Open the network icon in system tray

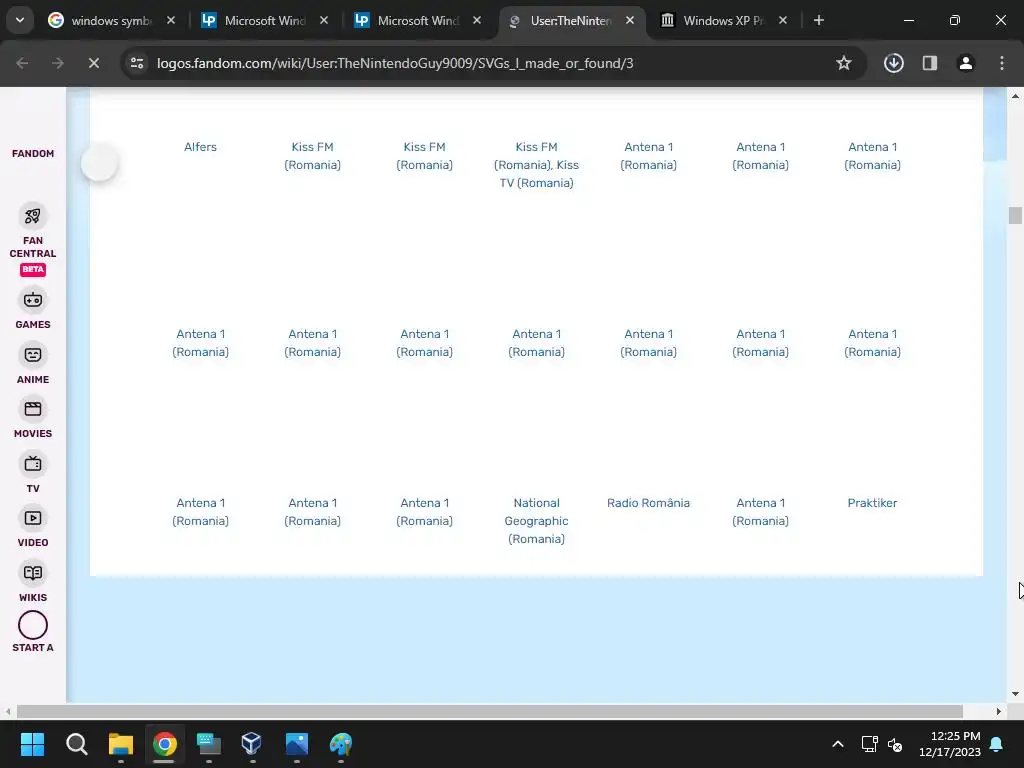pos(869,744)
